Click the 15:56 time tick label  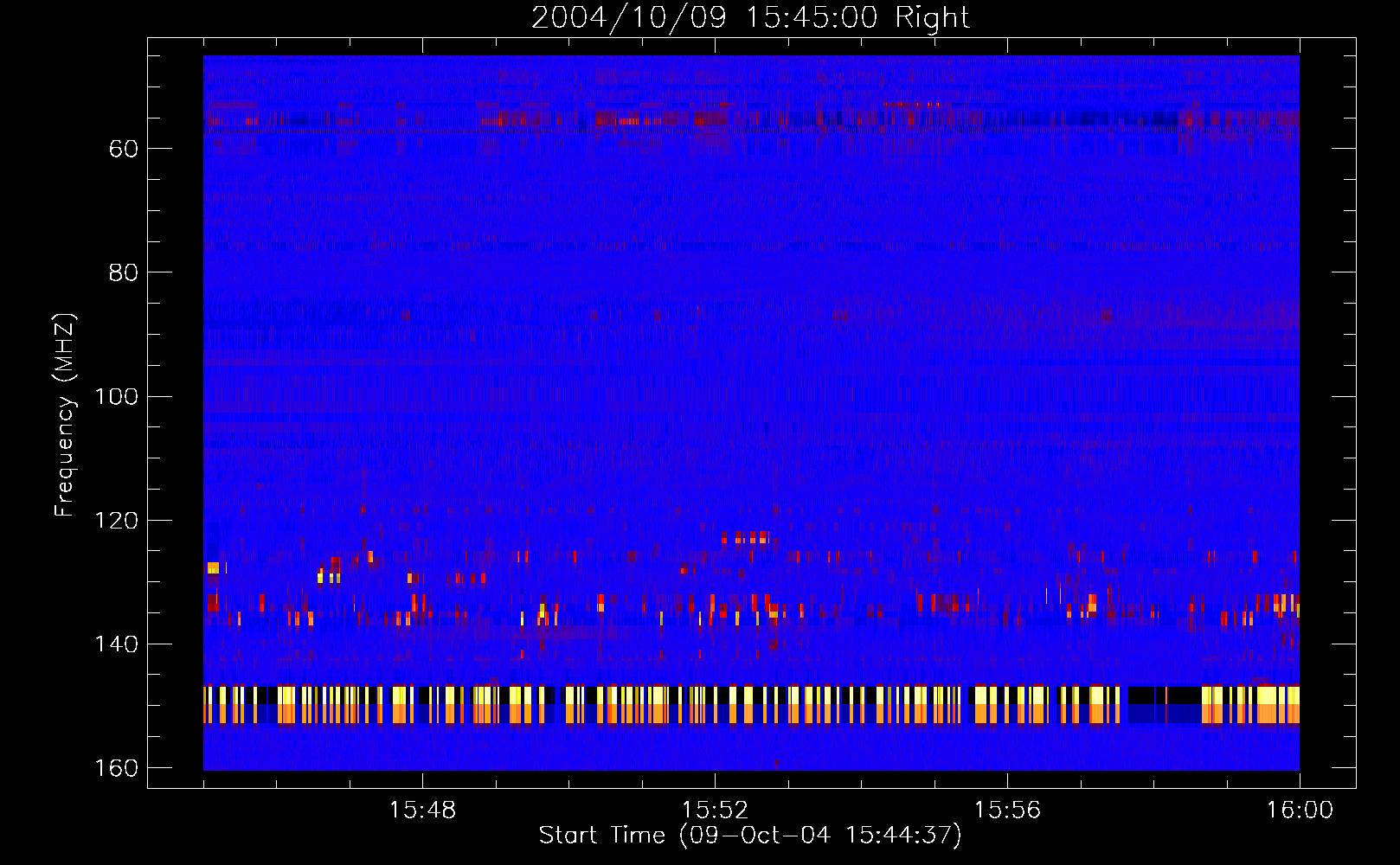coord(1007,811)
